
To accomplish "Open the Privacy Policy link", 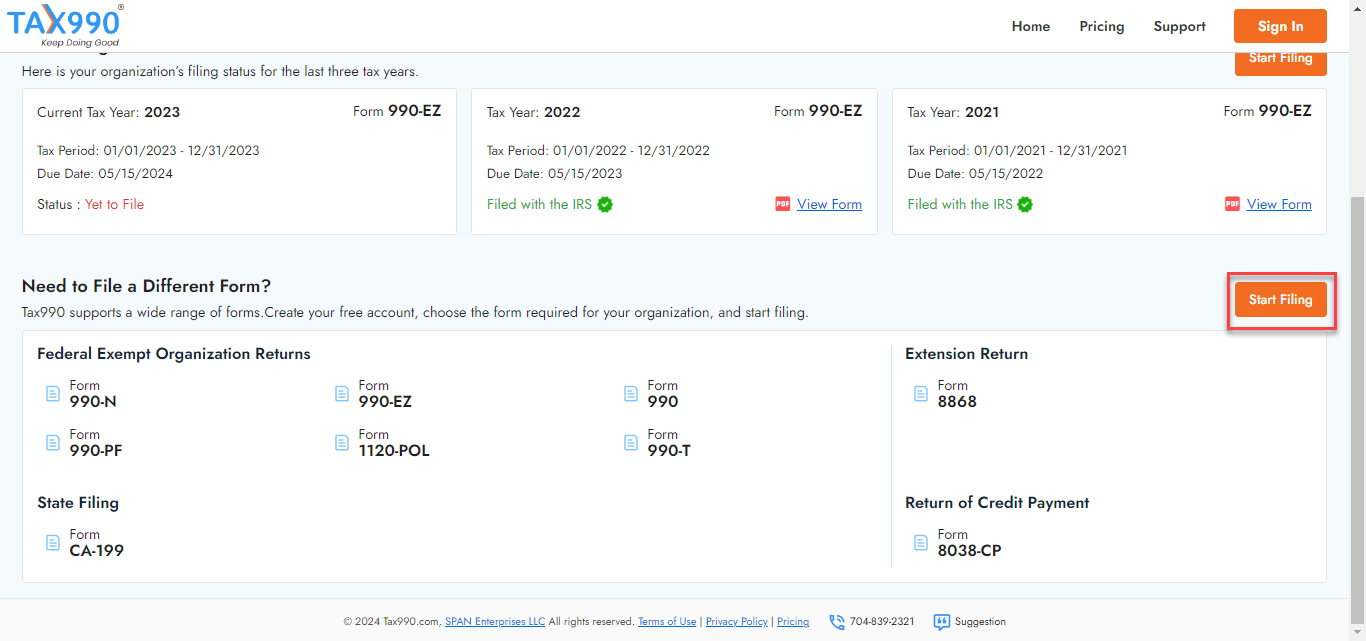I will [x=737, y=622].
